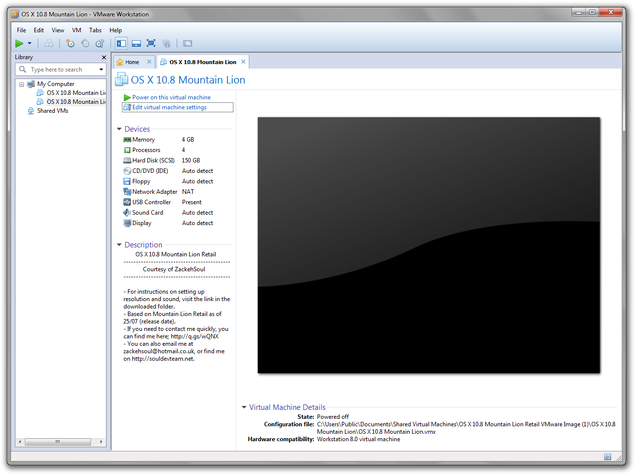Image resolution: width=635 pixels, height=474 pixels.
Task: Collapse the Devices section
Action: coord(119,129)
